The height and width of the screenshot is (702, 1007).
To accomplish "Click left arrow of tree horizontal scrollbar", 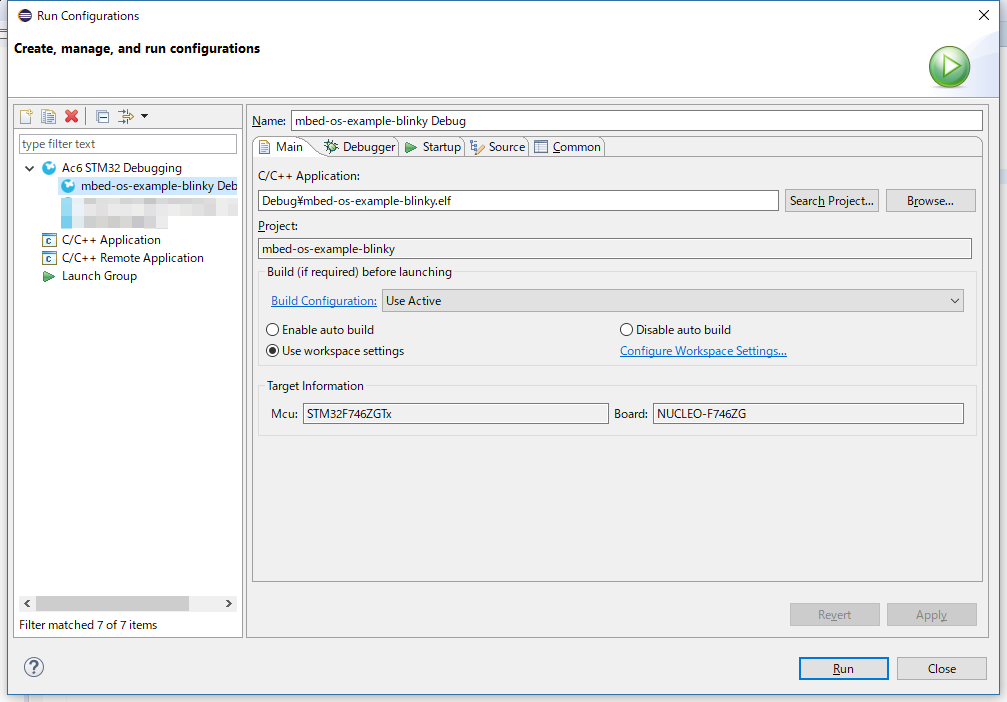I will 27,604.
